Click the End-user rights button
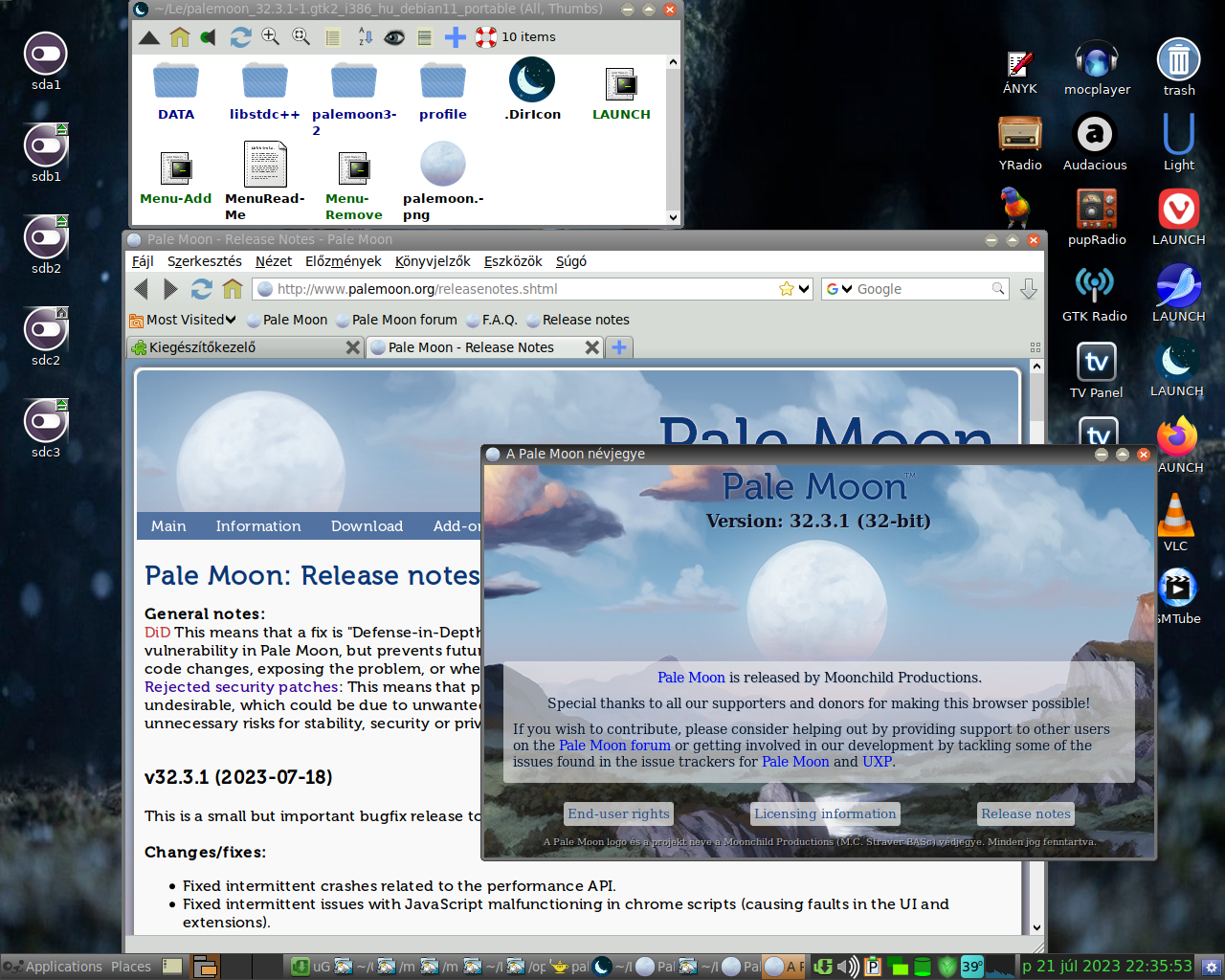Image resolution: width=1225 pixels, height=980 pixels. coord(619,814)
